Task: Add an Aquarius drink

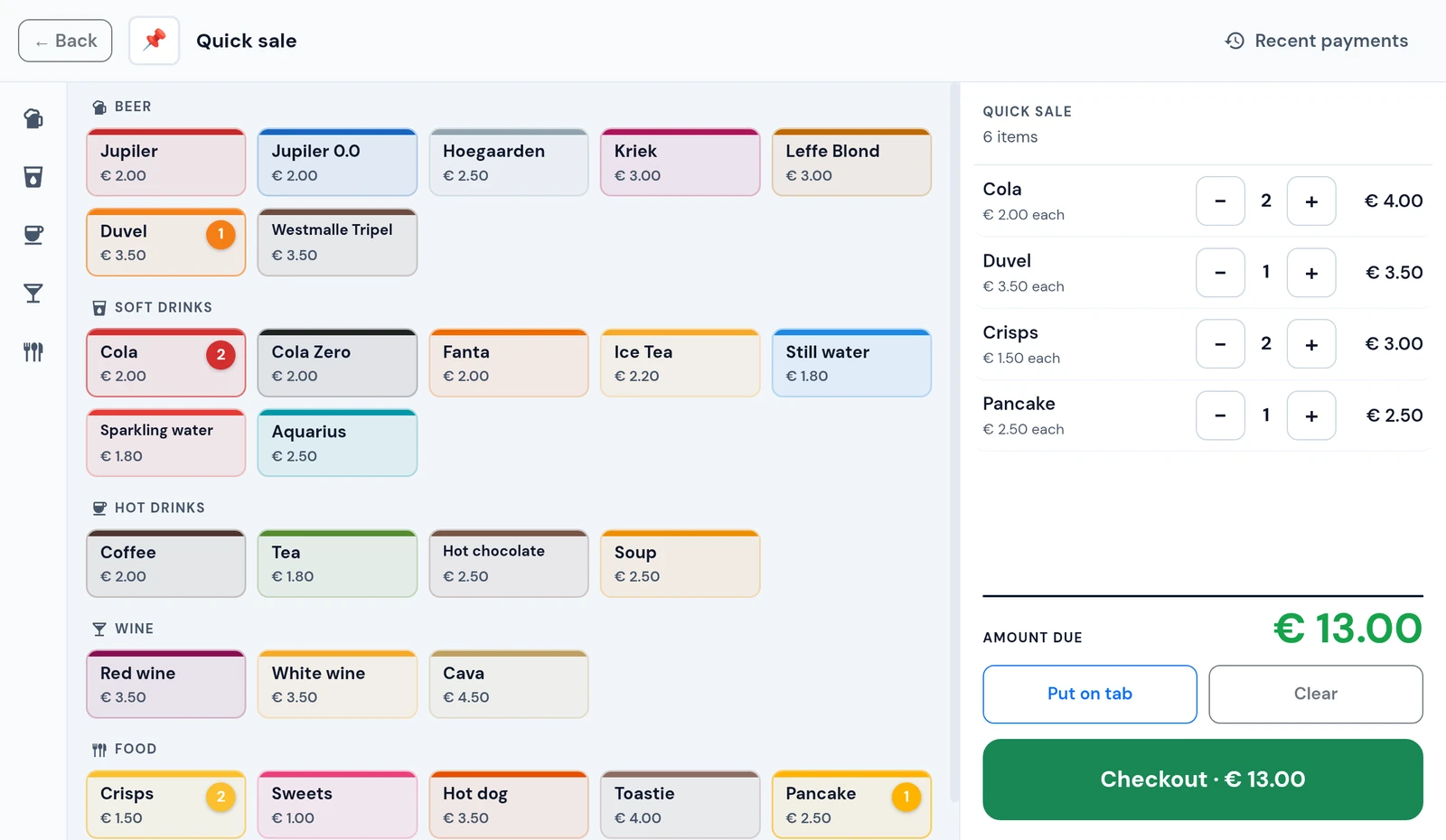Action: click(x=337, y=443)
